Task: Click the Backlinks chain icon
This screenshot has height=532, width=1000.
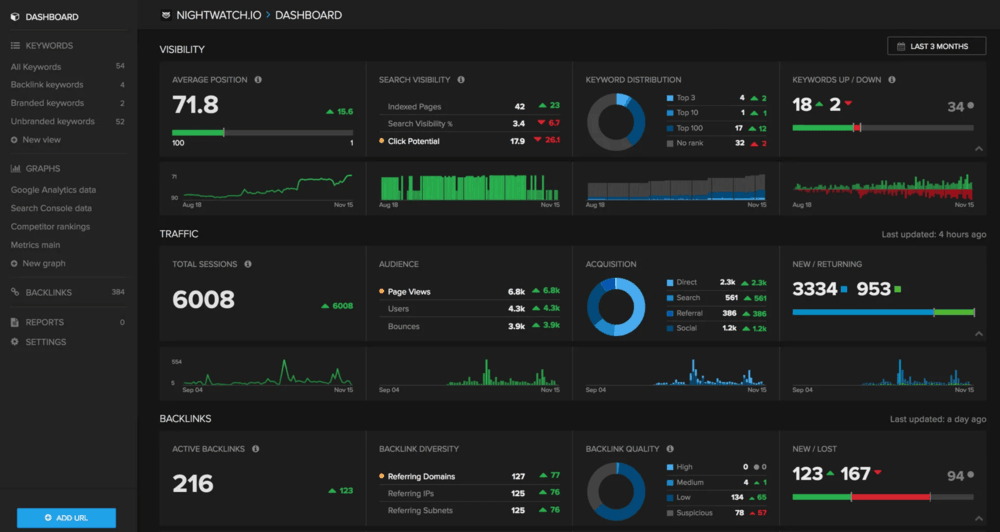Action: coord(15,292)
